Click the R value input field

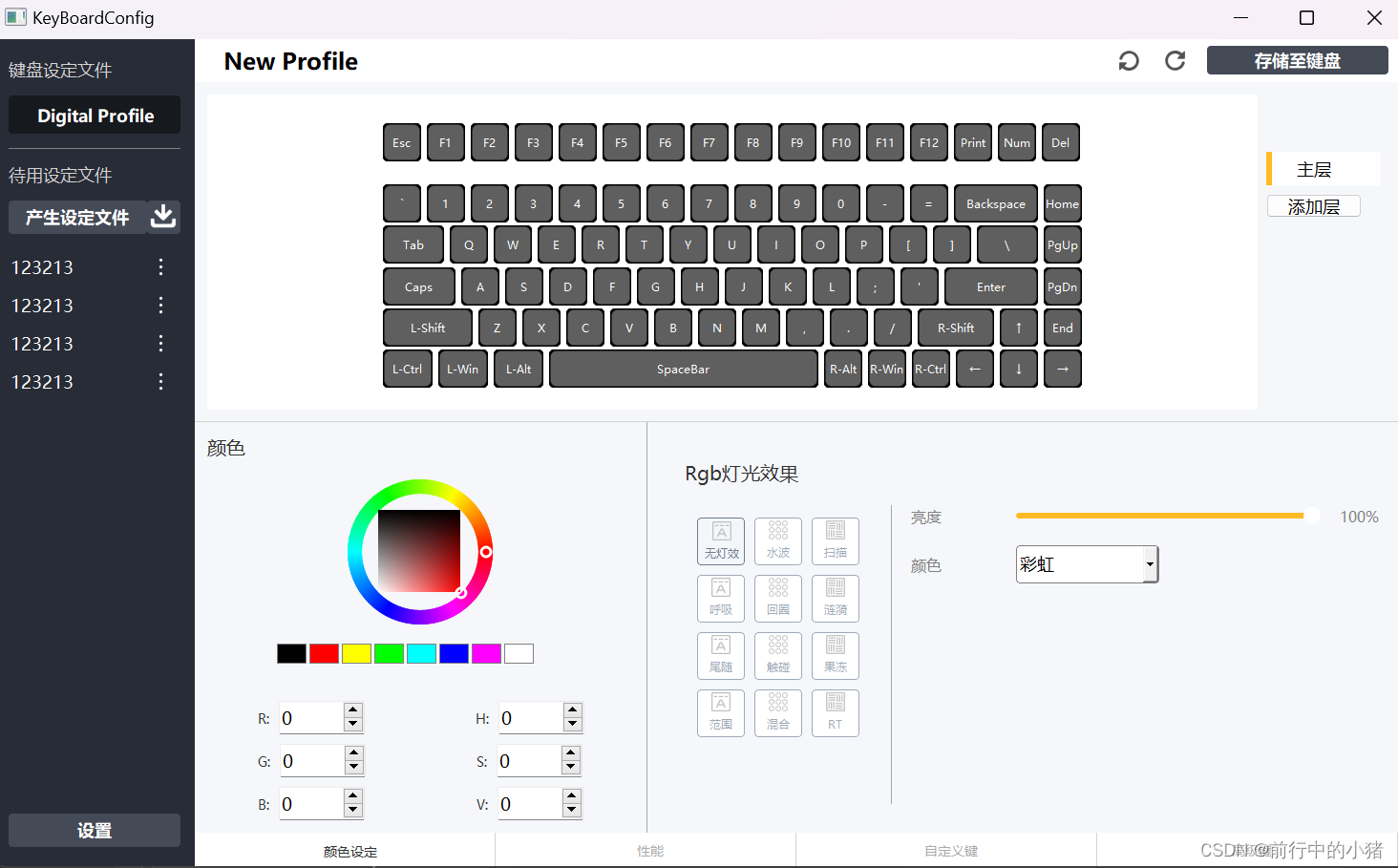[x=311, y=718]
